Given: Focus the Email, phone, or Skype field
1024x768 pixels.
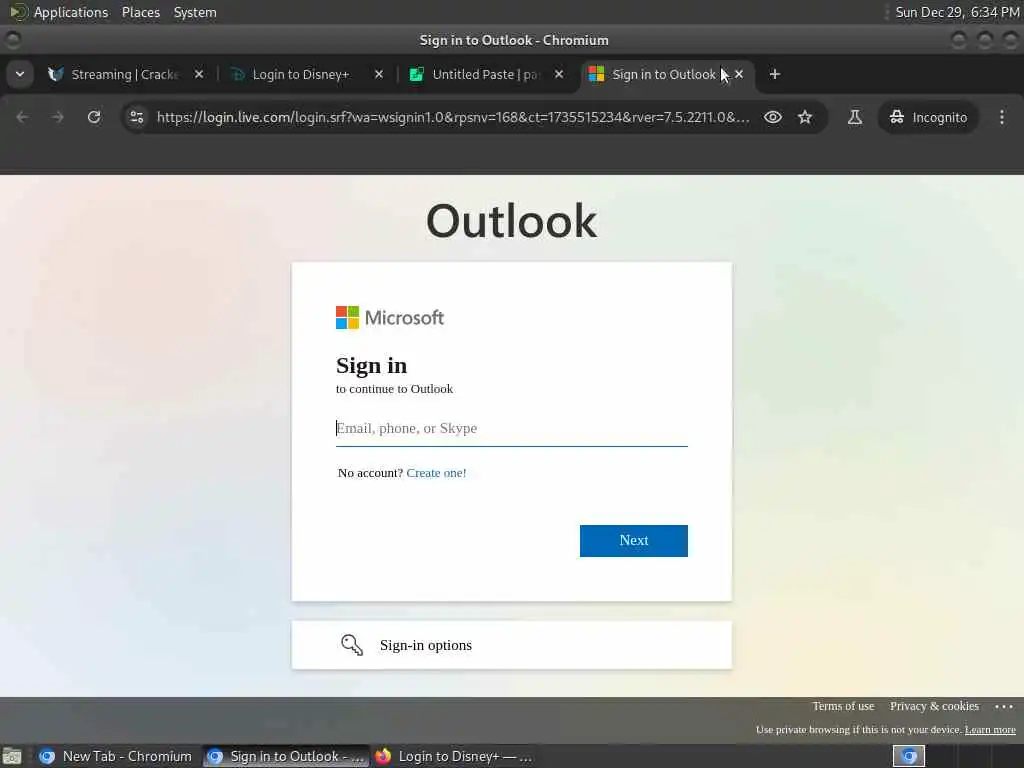Looking at the screenshot, I should (511, 428).
